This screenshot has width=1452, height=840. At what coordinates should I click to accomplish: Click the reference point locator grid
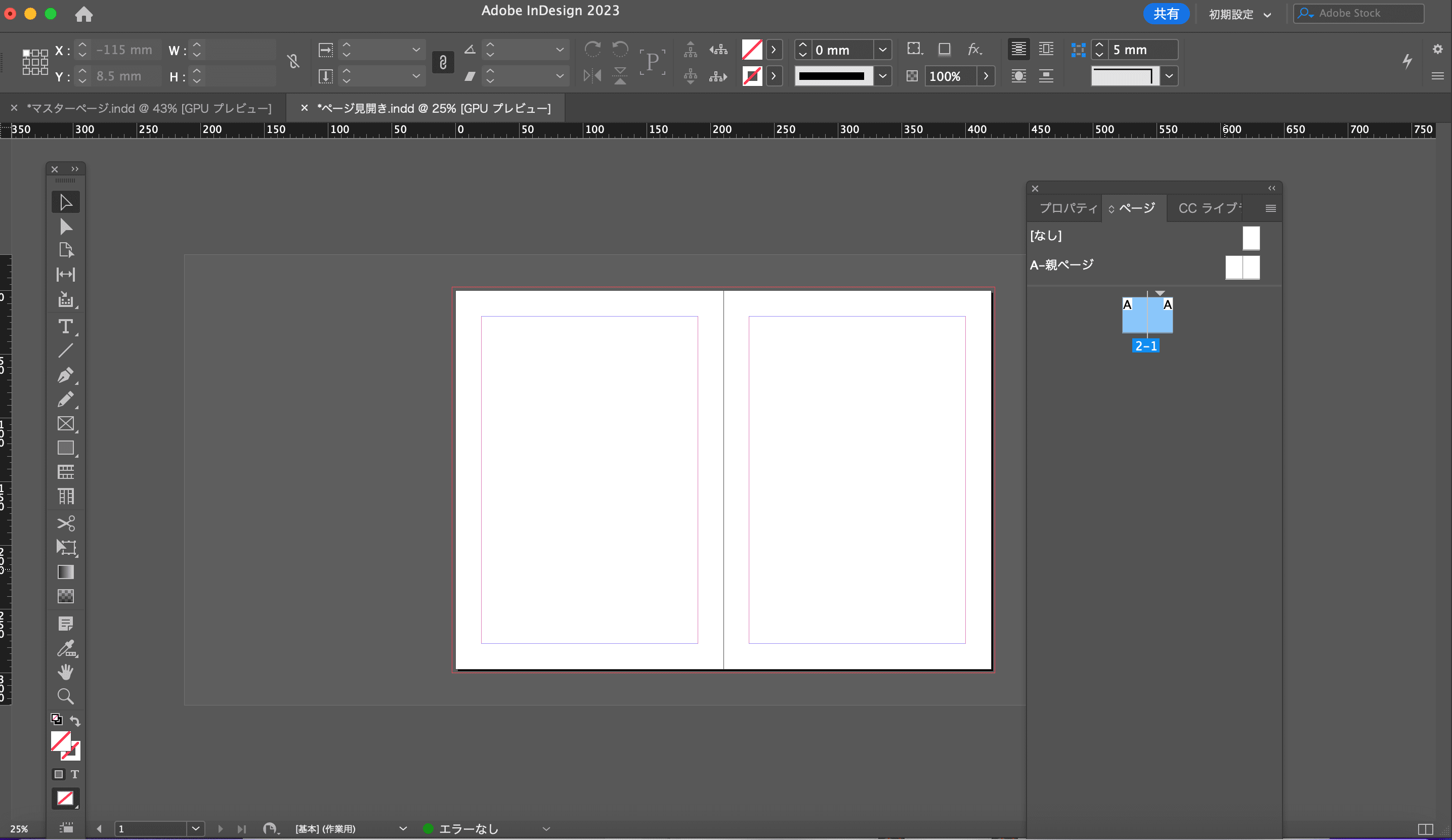click(35, 62)
